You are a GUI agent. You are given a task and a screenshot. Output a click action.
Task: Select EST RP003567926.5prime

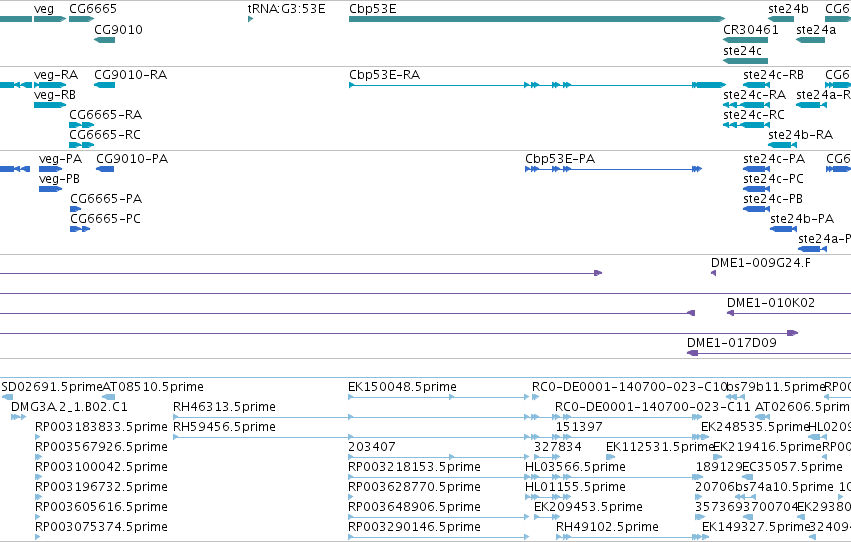(101, 447)
